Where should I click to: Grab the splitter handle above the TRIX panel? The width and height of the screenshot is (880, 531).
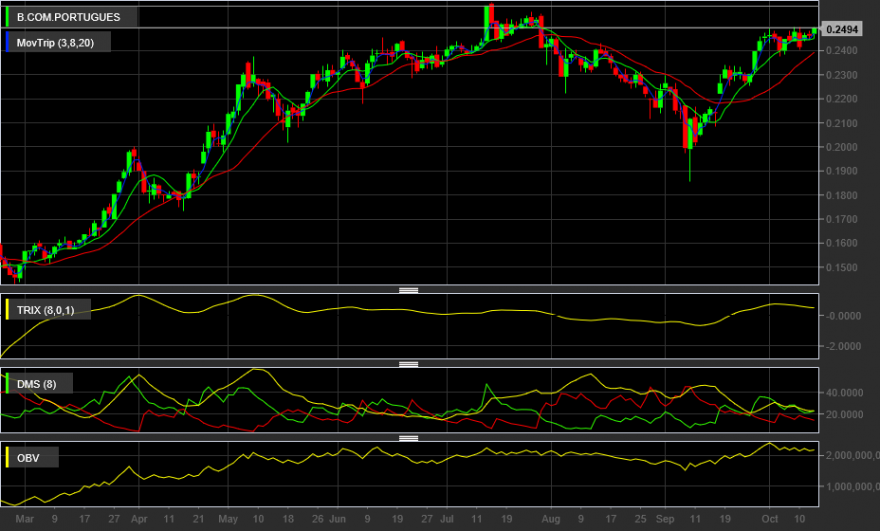[409, 290]
